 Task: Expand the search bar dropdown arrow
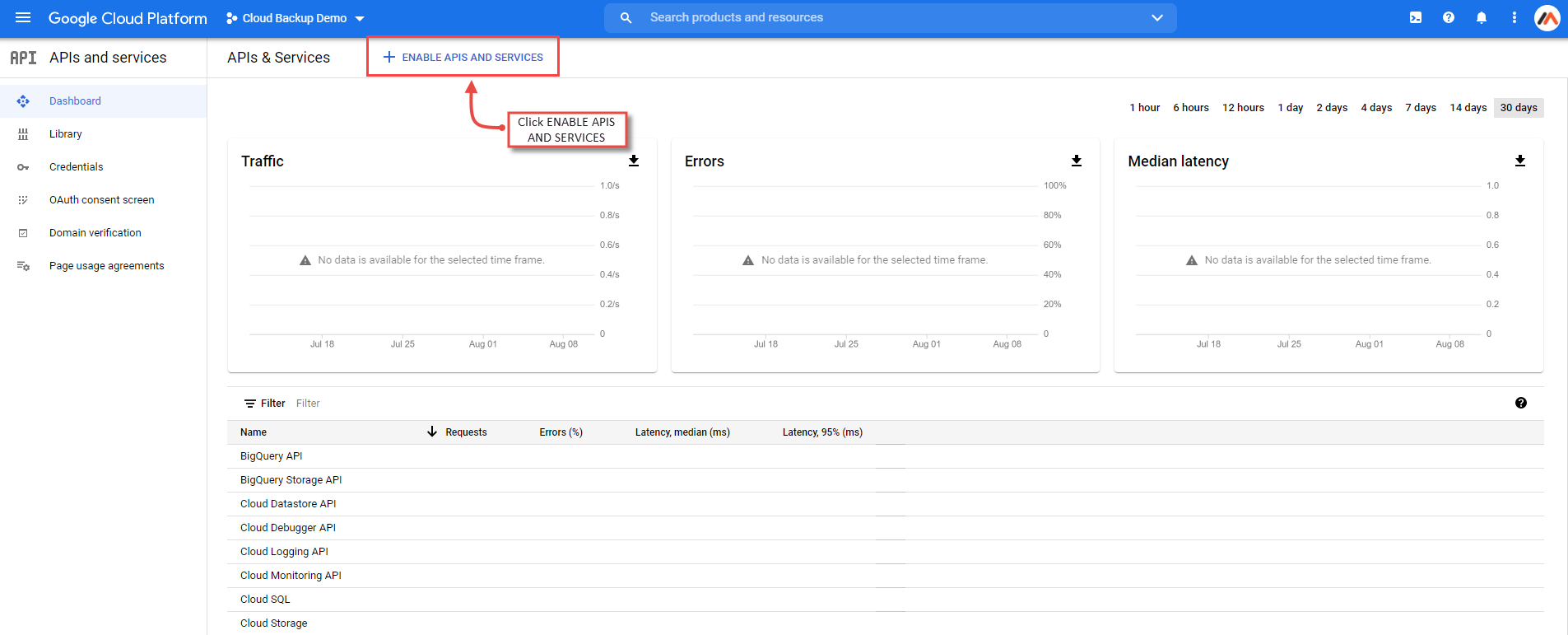[x=1157, y=17]
